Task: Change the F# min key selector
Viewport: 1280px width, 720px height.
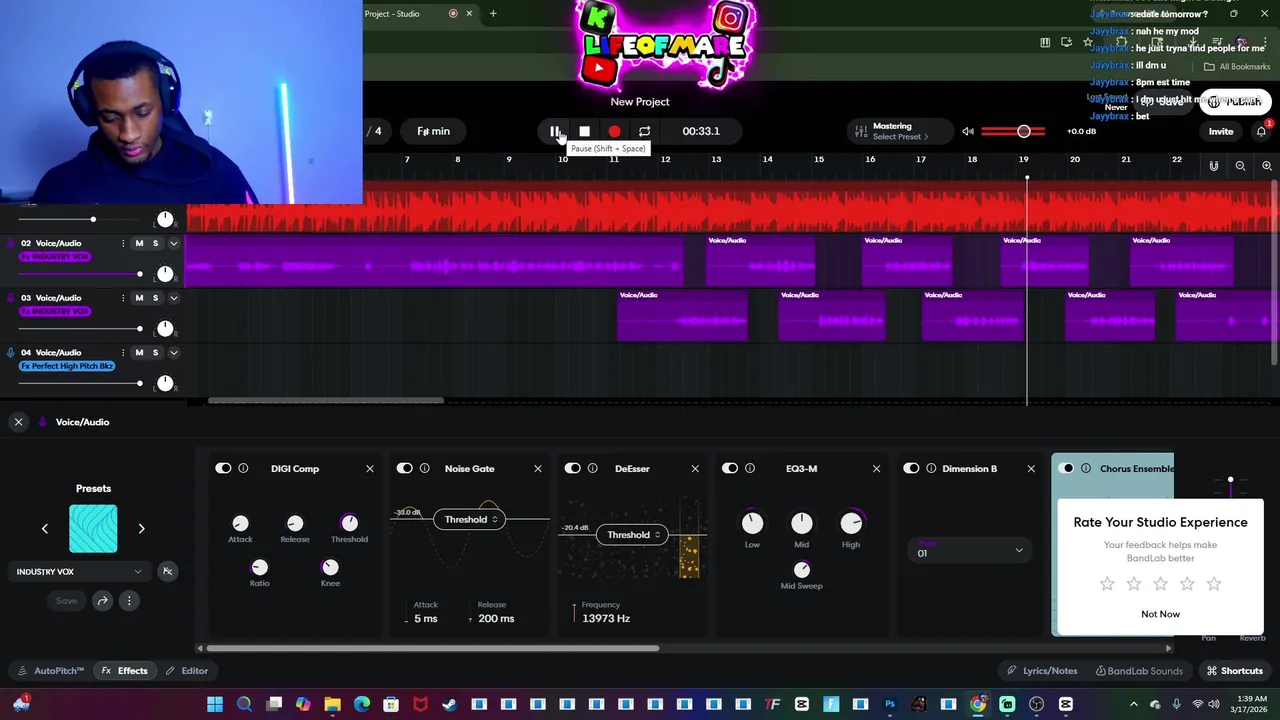Action: [433, 131]
